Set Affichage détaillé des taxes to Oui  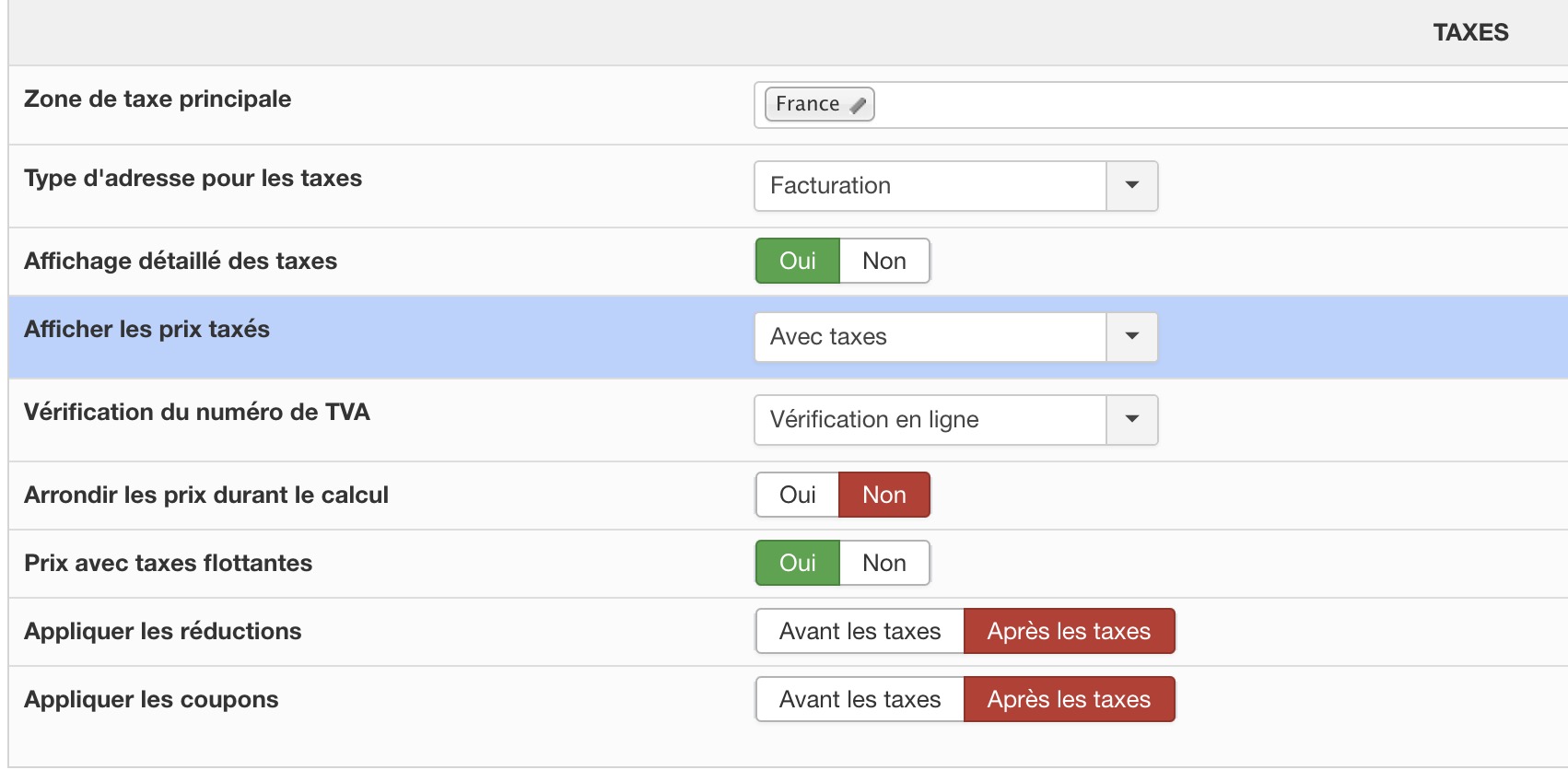tap(798, 262)
